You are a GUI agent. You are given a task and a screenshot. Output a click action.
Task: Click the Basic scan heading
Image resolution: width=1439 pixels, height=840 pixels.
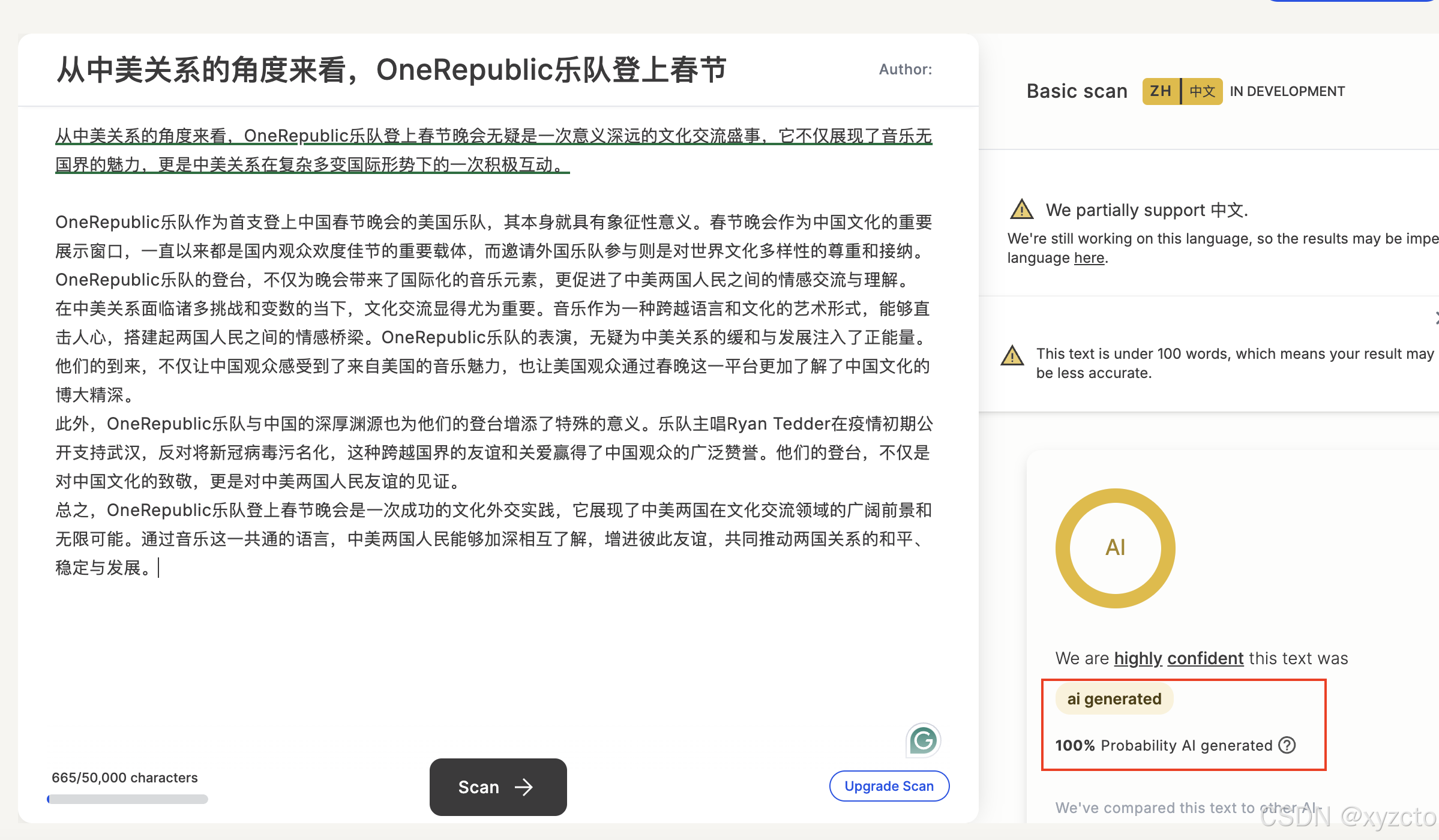pyautogui.click(x=1077, y=91)
